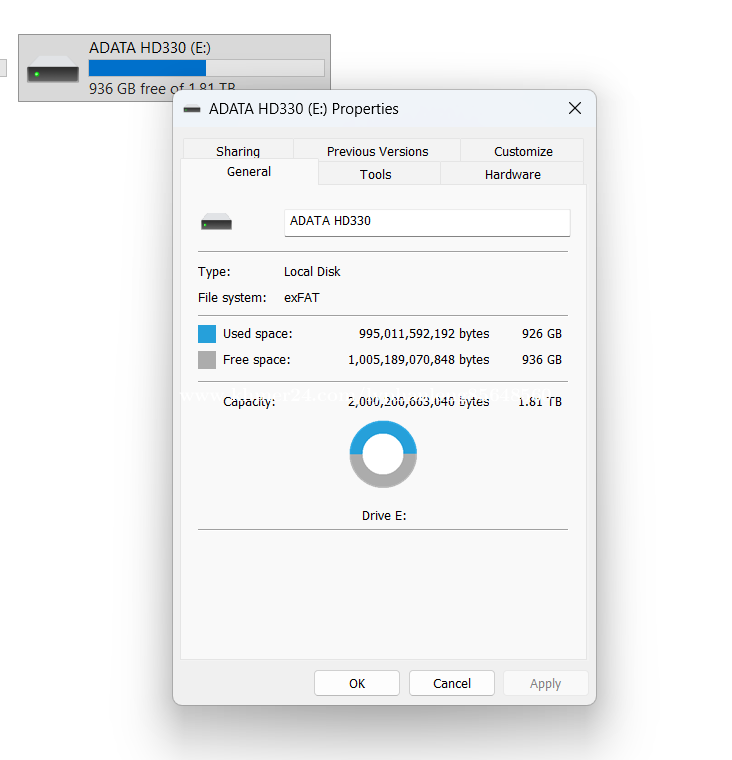Click the drive name field containing ADATA HD330
This screenshot has height=760, width=732.
427,222
